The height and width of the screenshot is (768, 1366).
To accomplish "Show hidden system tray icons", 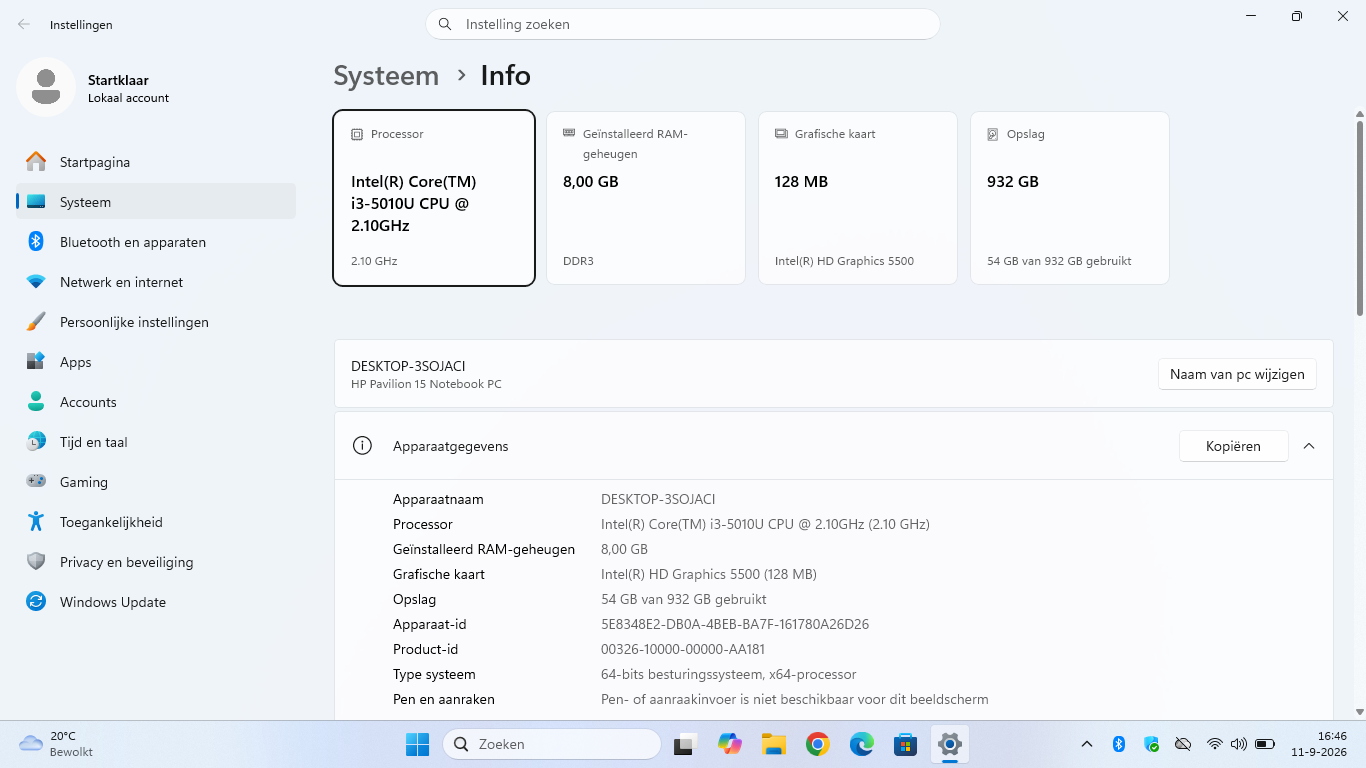I will tap(1087, 744).
